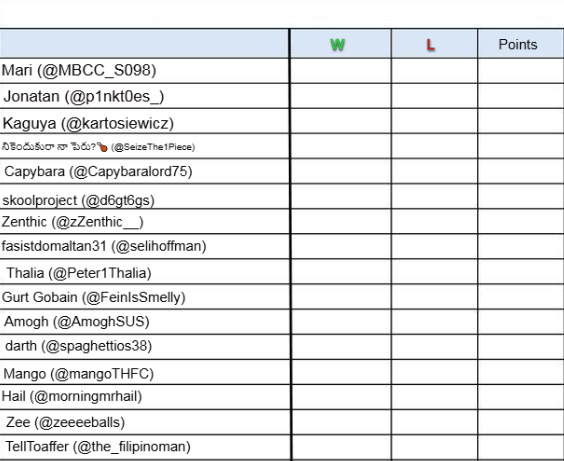Click the L cell in Jonatan's row
Screen dimensions: 564x461
tap(435, 96)
